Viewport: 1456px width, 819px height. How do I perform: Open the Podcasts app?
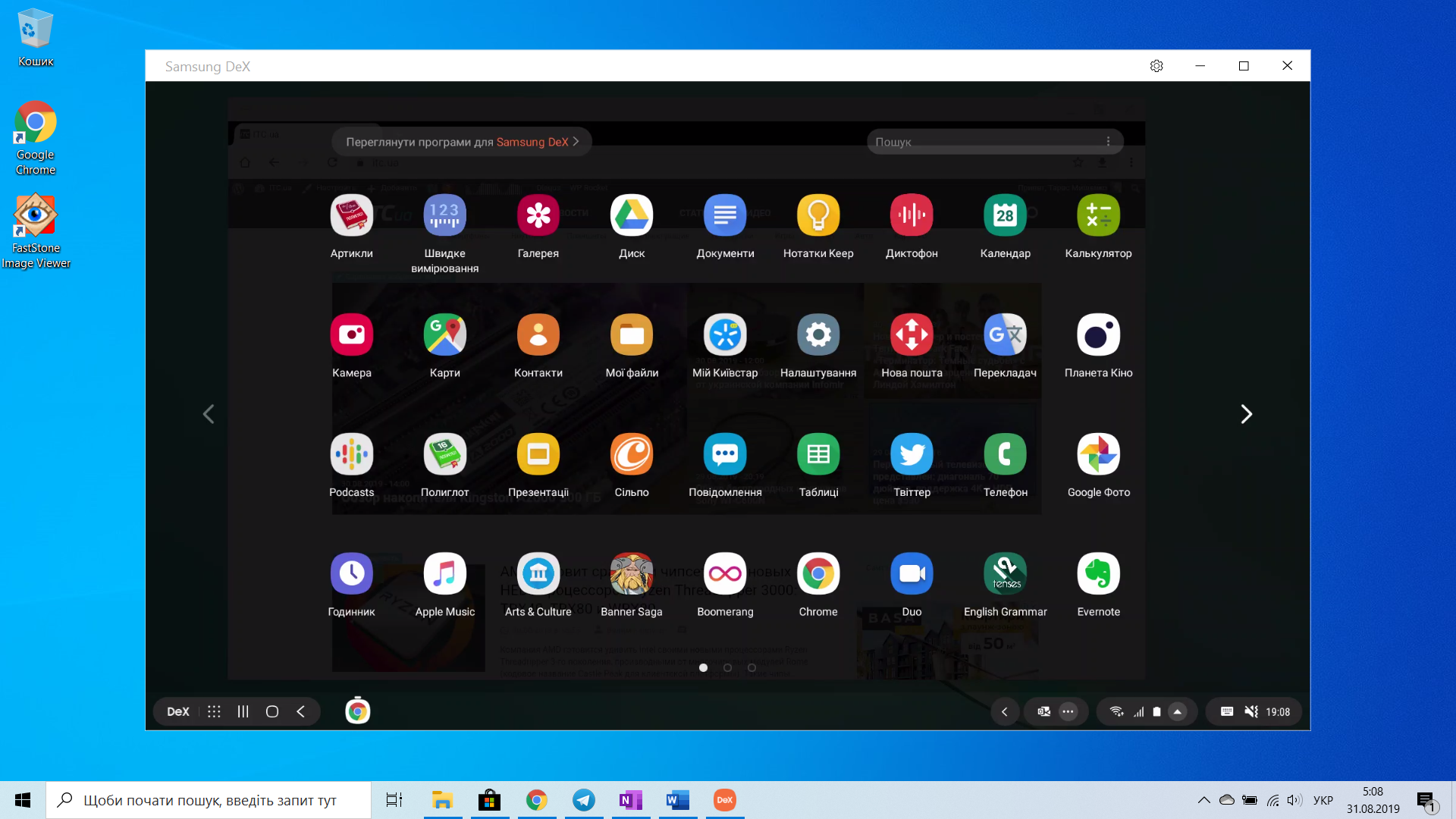351,454
